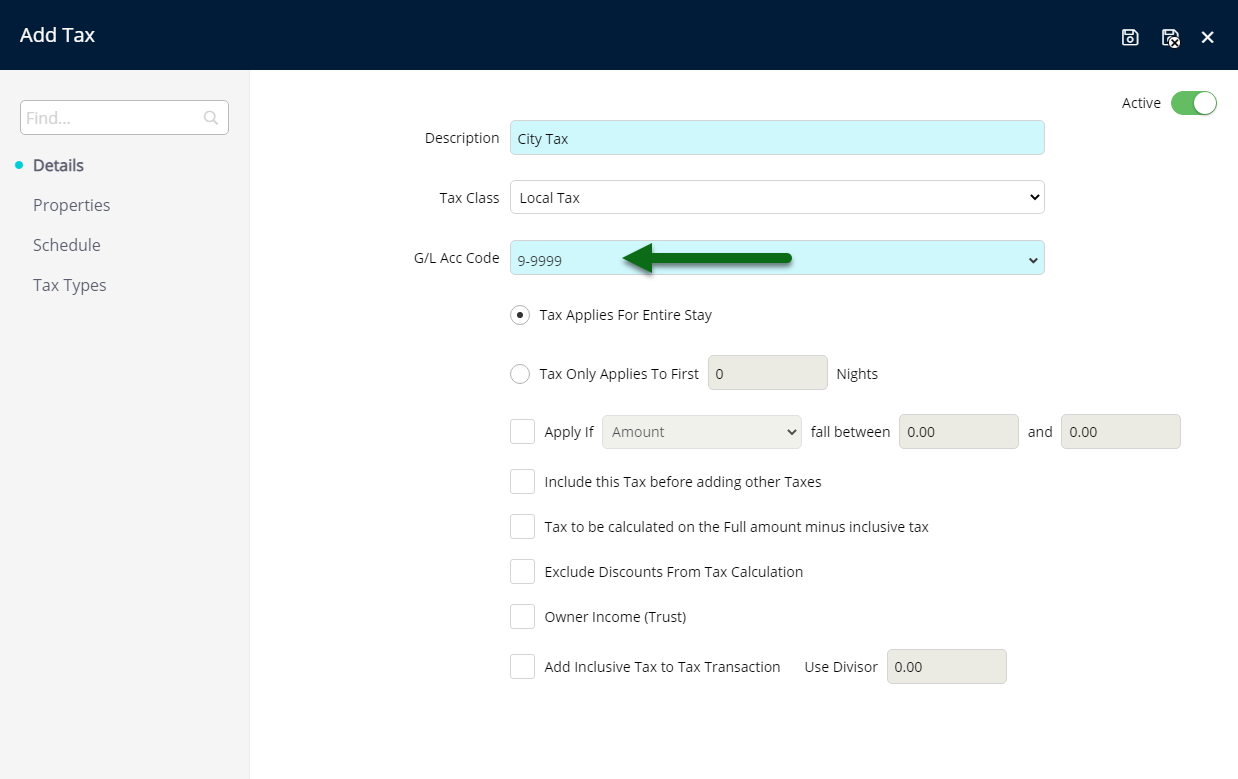1238x779 pixels.
Task: Switch to the Tax Types section
Action: pyautogui.click(x=69, y=285)
